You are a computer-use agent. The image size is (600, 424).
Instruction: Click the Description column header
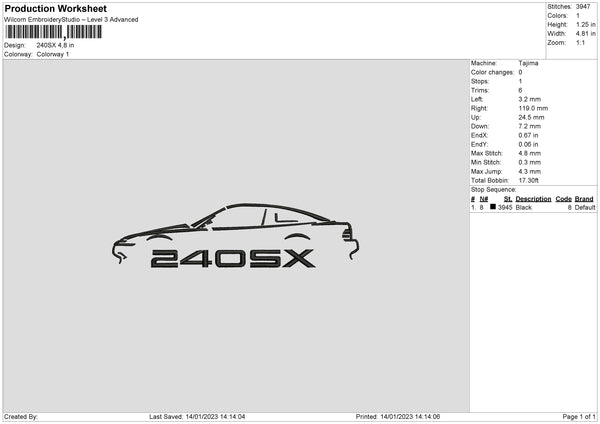pos(533,199)
